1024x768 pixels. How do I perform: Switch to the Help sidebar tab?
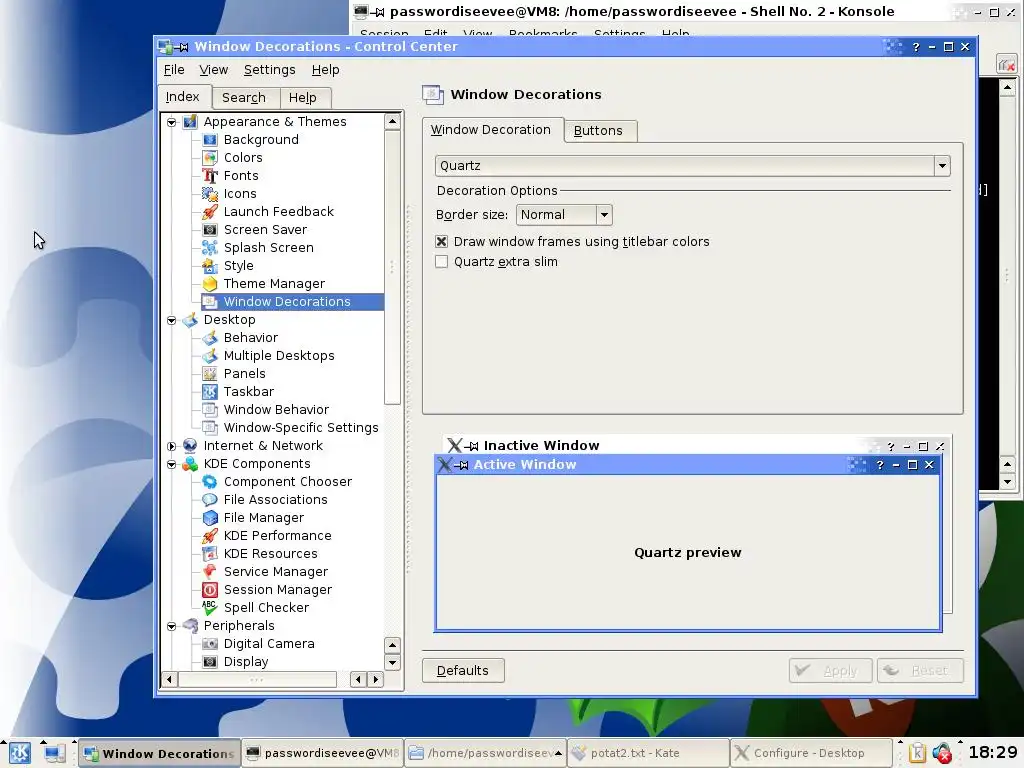303,98
